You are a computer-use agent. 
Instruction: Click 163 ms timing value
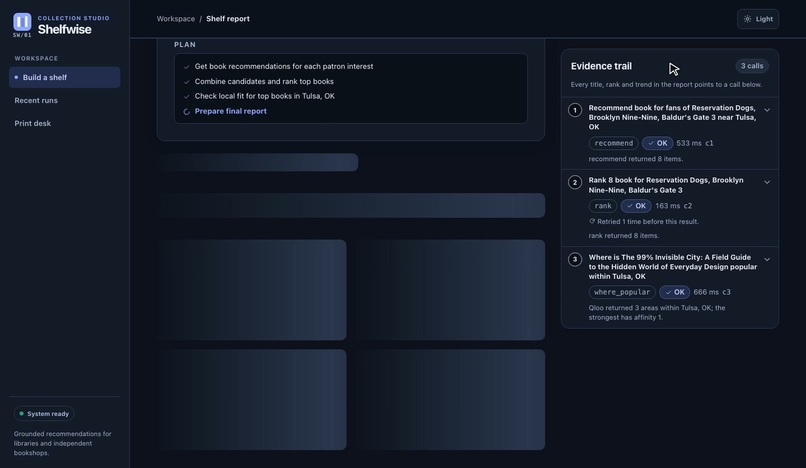tap(668, 206)
